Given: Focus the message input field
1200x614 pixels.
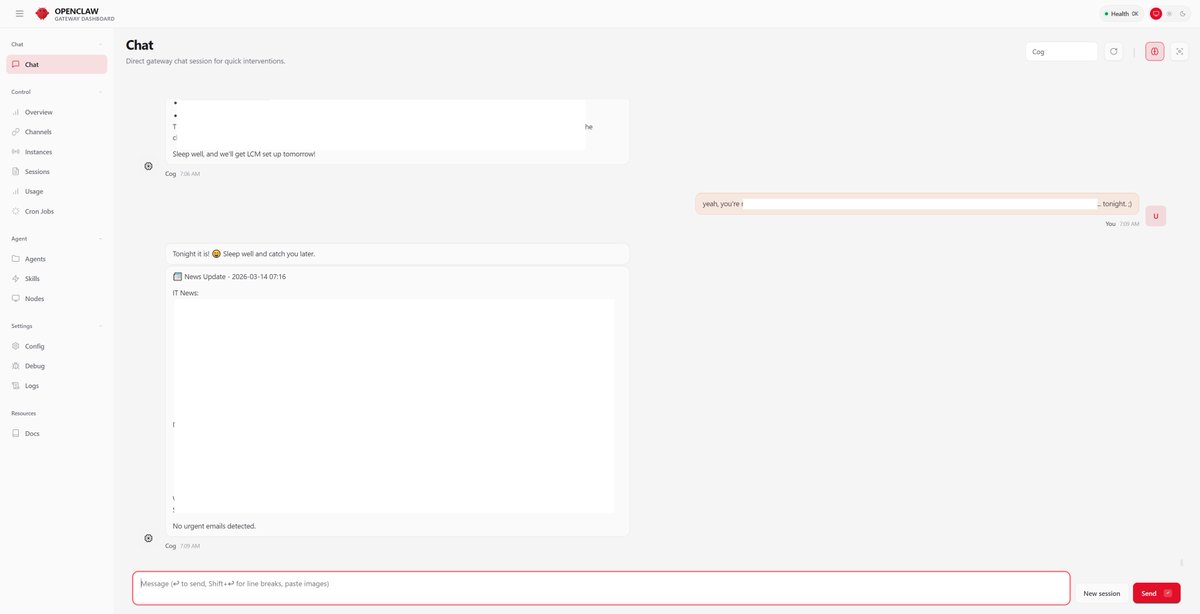Looking at the screenshot, I should [601, 588].
